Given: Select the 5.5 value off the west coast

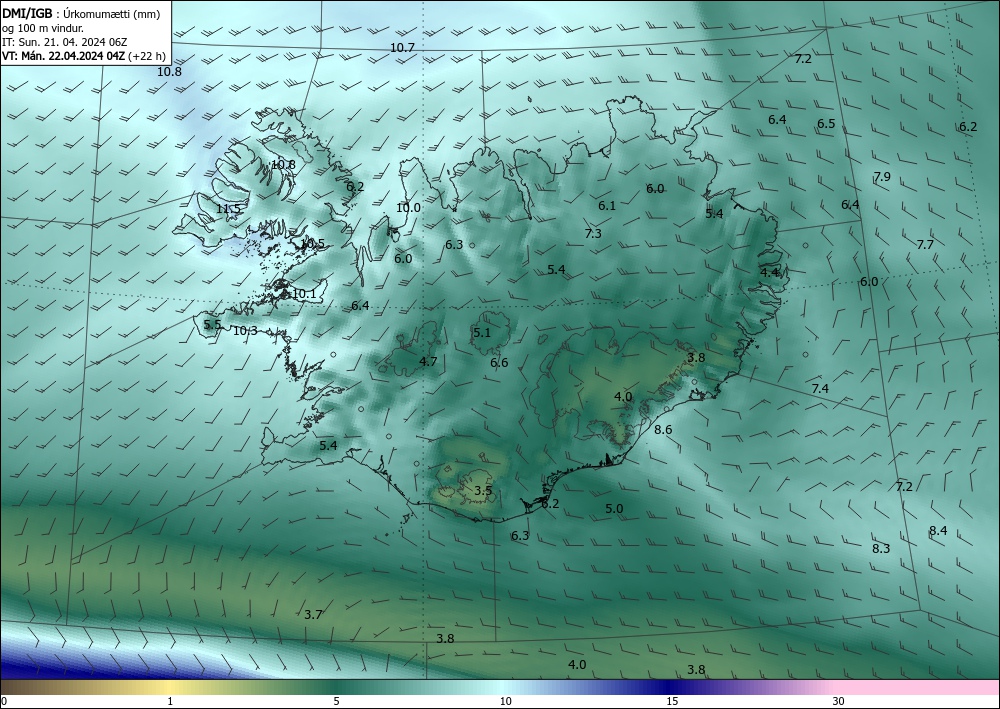Looking at the screenshot, I should (x=212, y=325).
